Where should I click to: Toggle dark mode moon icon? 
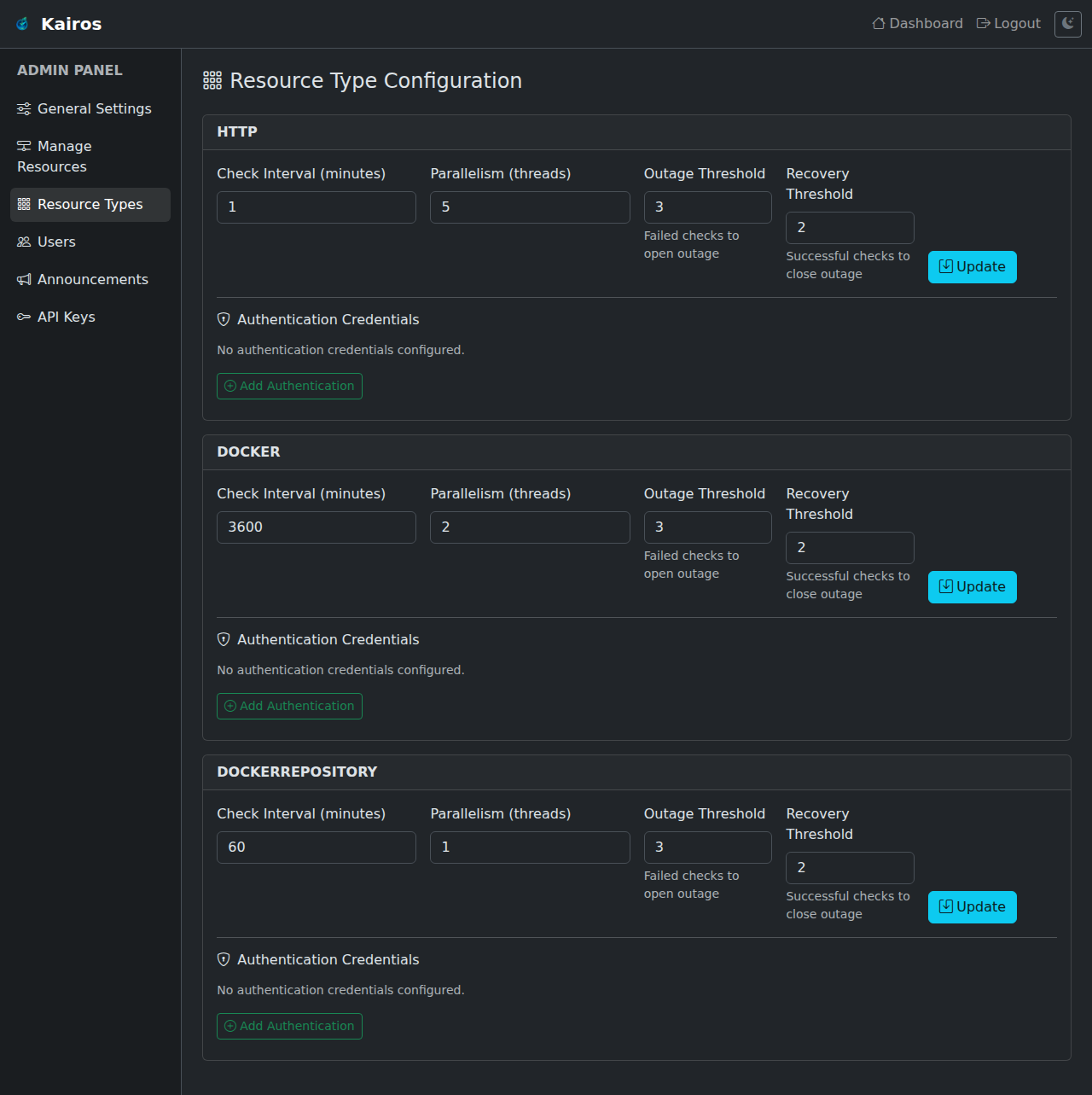click(1067, 24)
